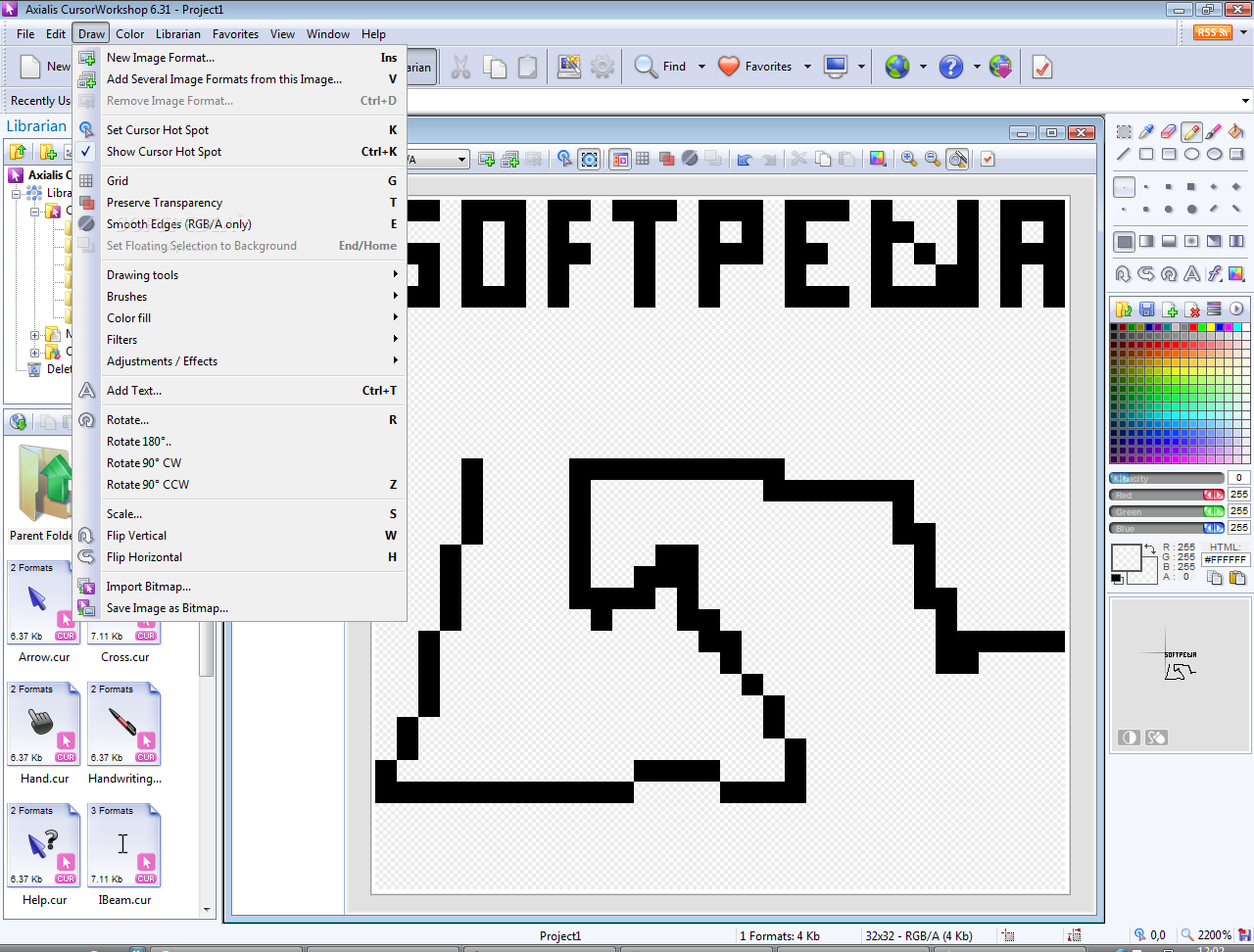The width and height of the screenshot is (1254, 952).
Task: Toggle Grid option in Draw menu
Action: (239, 181)
